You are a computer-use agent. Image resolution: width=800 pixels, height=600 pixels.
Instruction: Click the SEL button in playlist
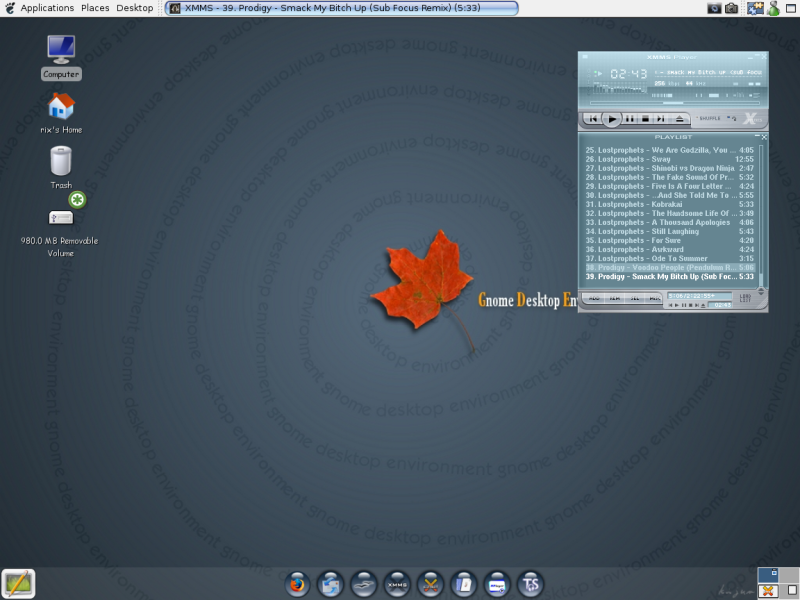coord(635,298)
